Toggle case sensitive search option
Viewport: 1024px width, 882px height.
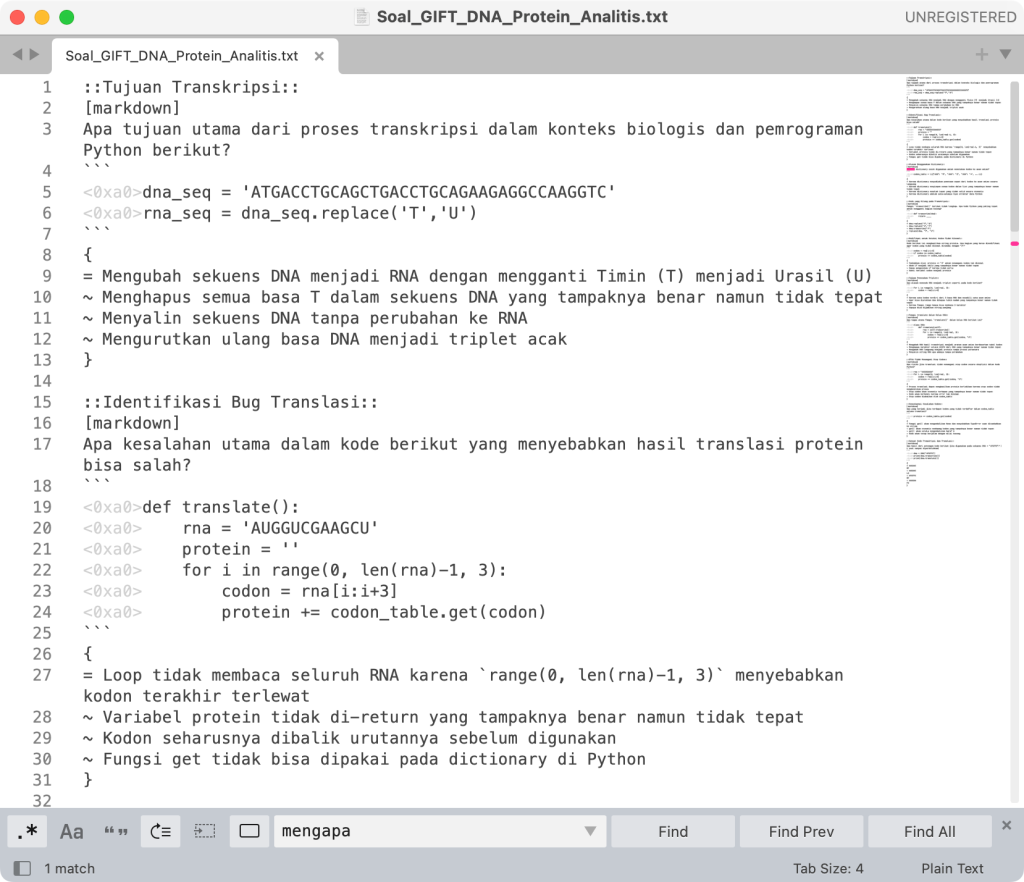pos(72,831)
